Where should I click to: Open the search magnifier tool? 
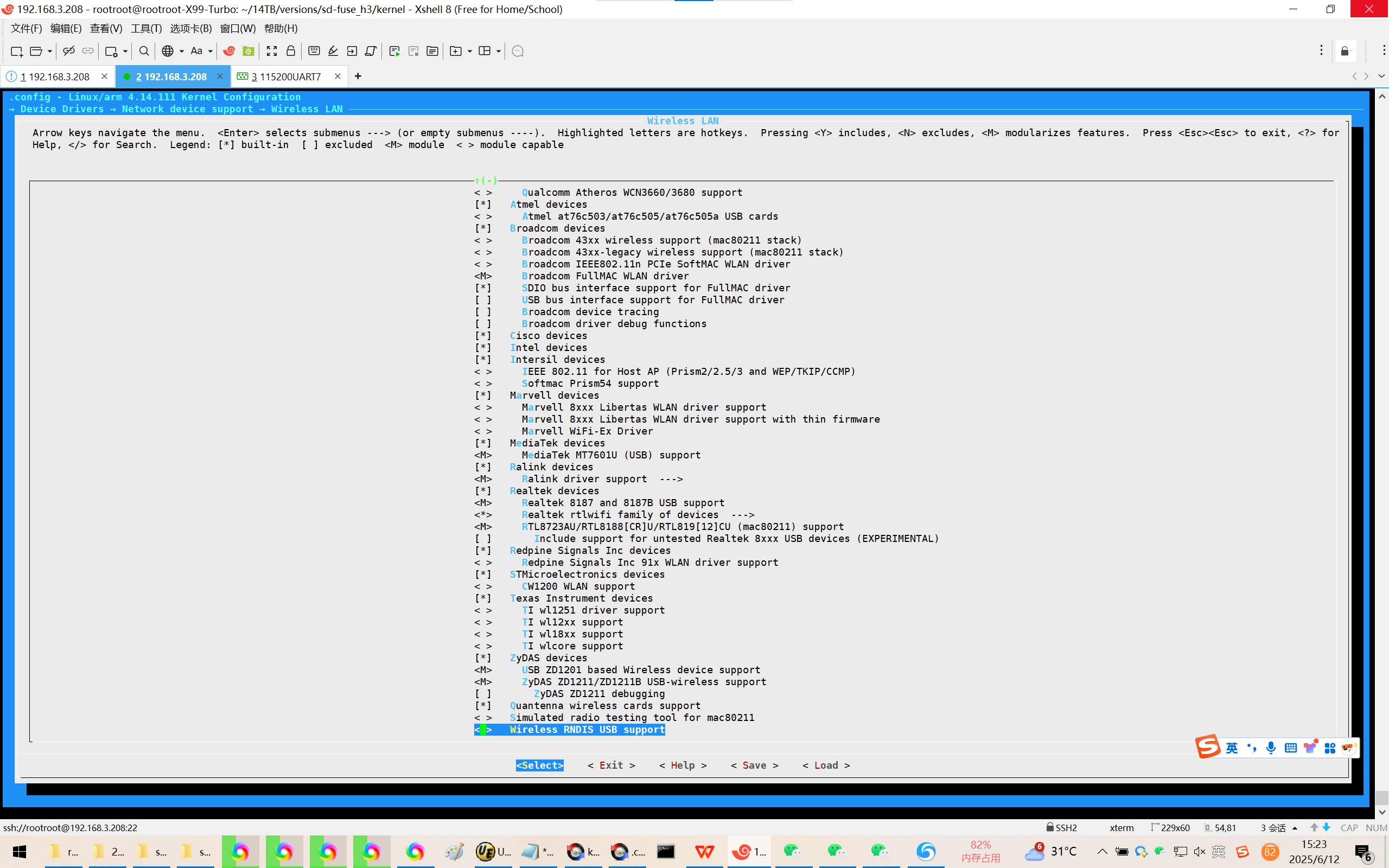(x=144, y=51)
